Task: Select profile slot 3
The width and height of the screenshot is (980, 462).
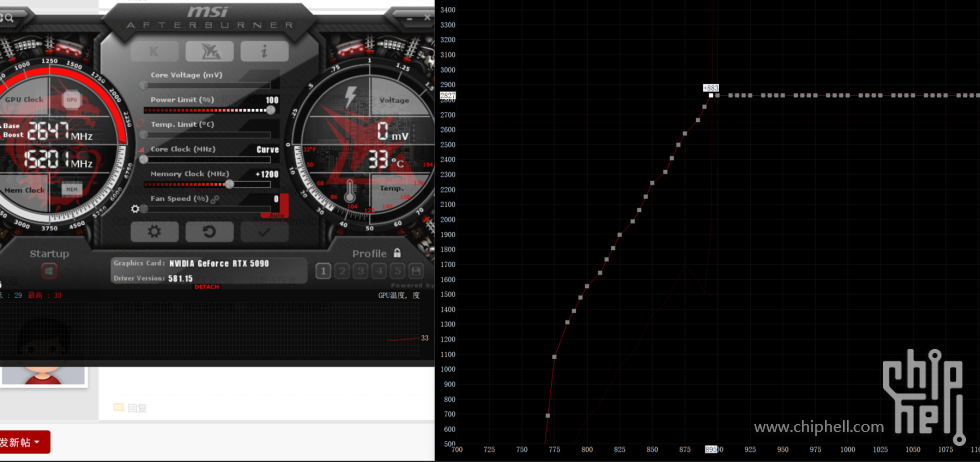Action: 360,271
